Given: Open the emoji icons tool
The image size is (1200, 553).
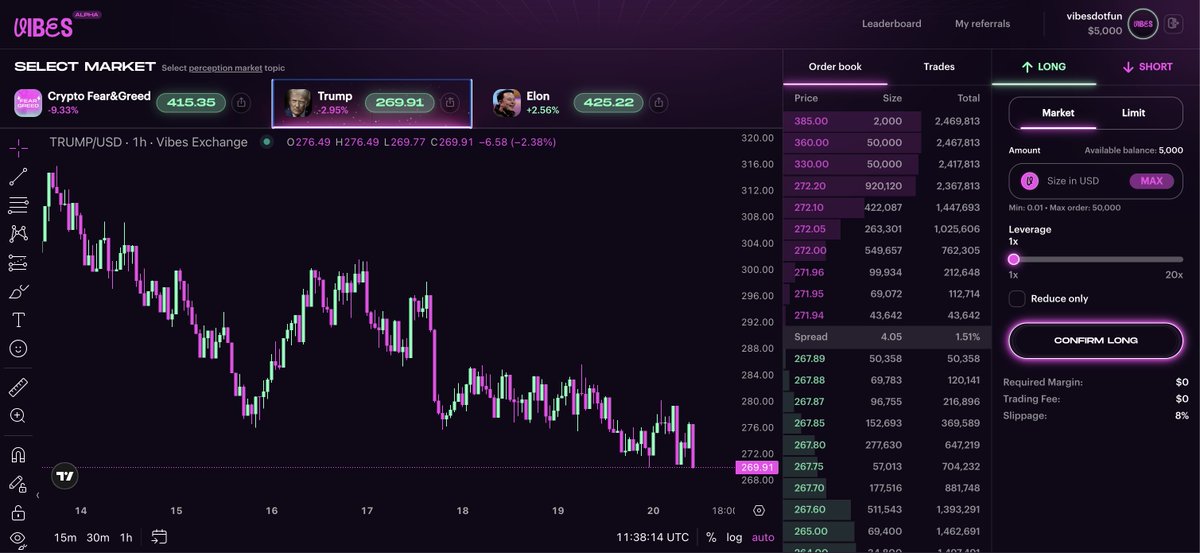Looking at the screenshot, I should (x=18, y=349).
